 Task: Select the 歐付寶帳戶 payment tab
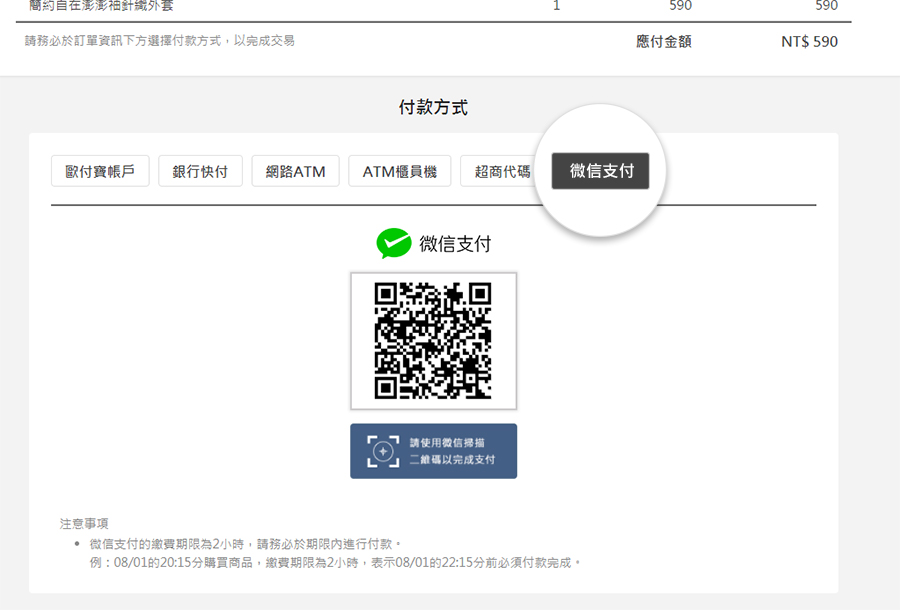coord(100,171)
